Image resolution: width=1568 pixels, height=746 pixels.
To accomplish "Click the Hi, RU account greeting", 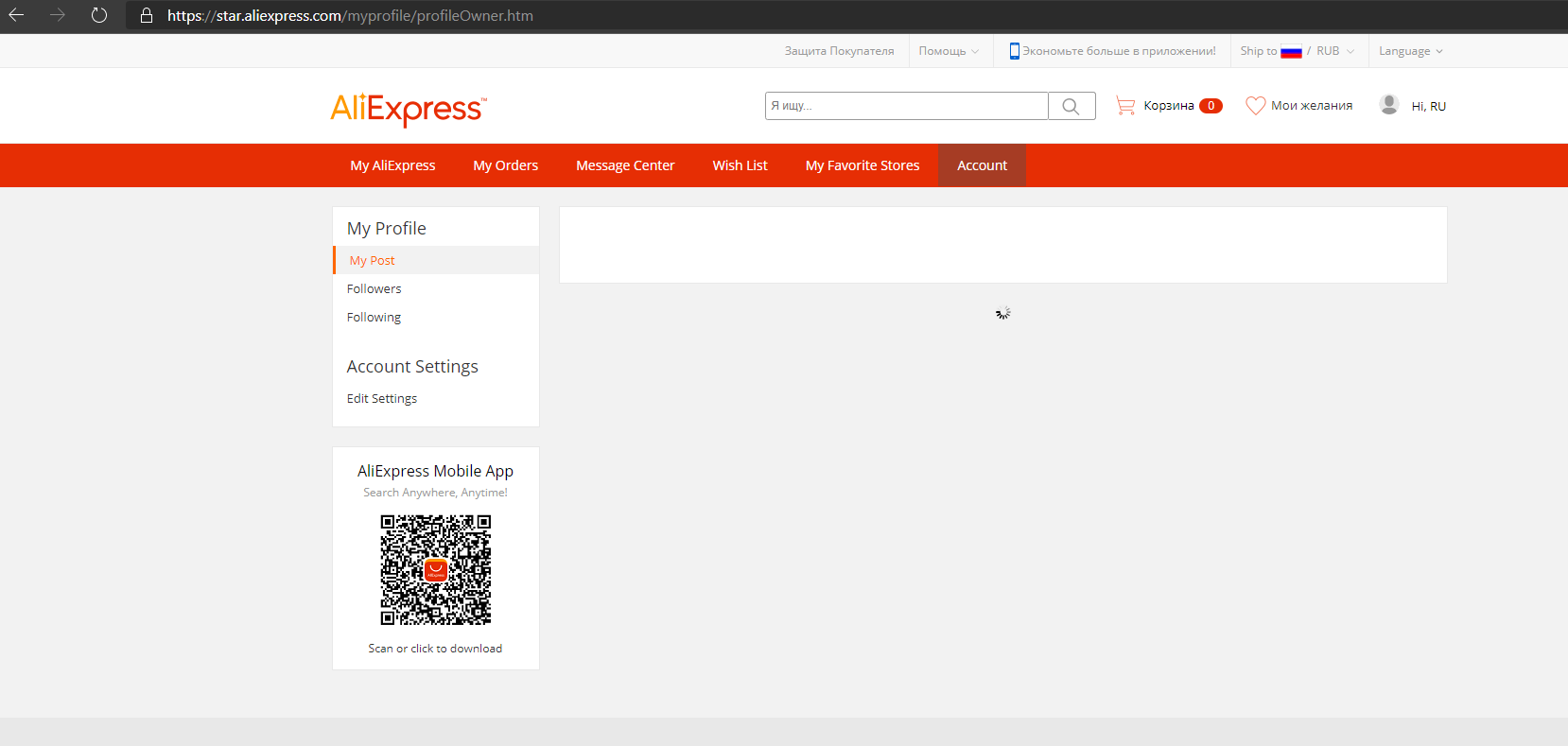I will (x=1429, y=106).
